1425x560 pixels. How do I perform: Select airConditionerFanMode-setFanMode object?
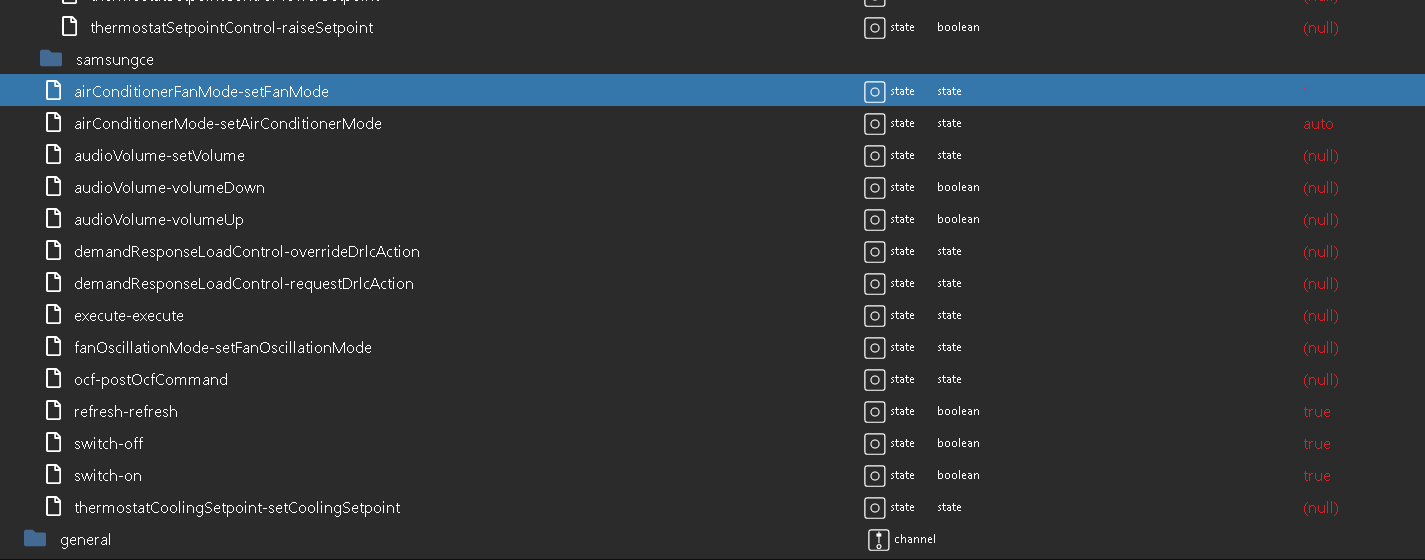click(201, 92)
